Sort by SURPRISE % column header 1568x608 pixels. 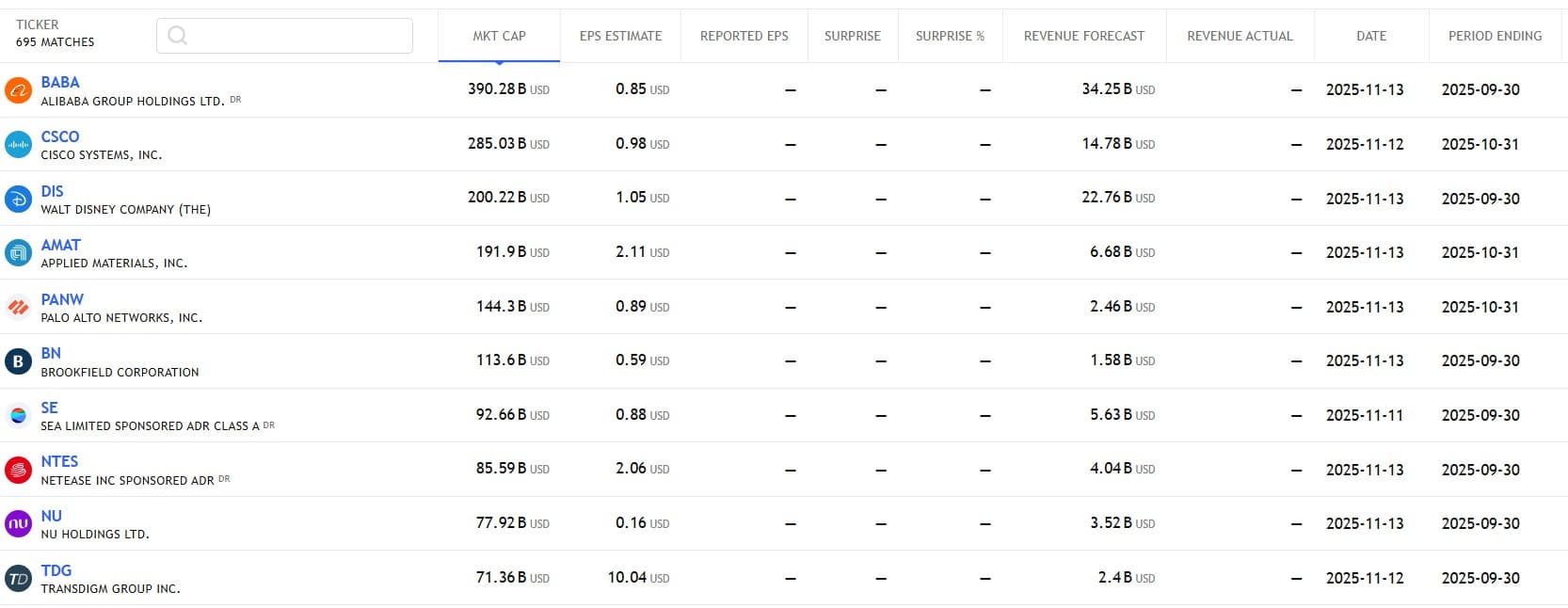(x=950, y=36)
